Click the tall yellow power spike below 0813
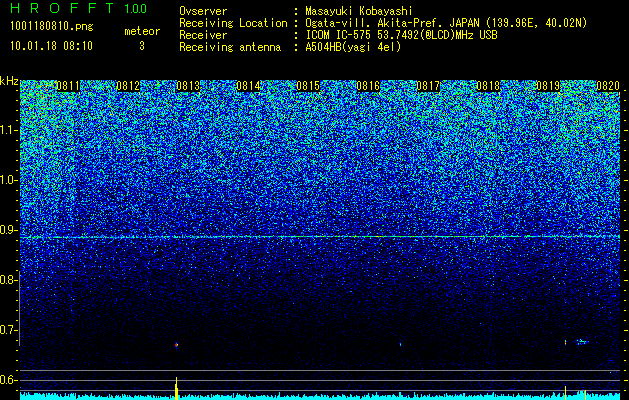This screenshot has width=629, height=400. tap(176, 388)
